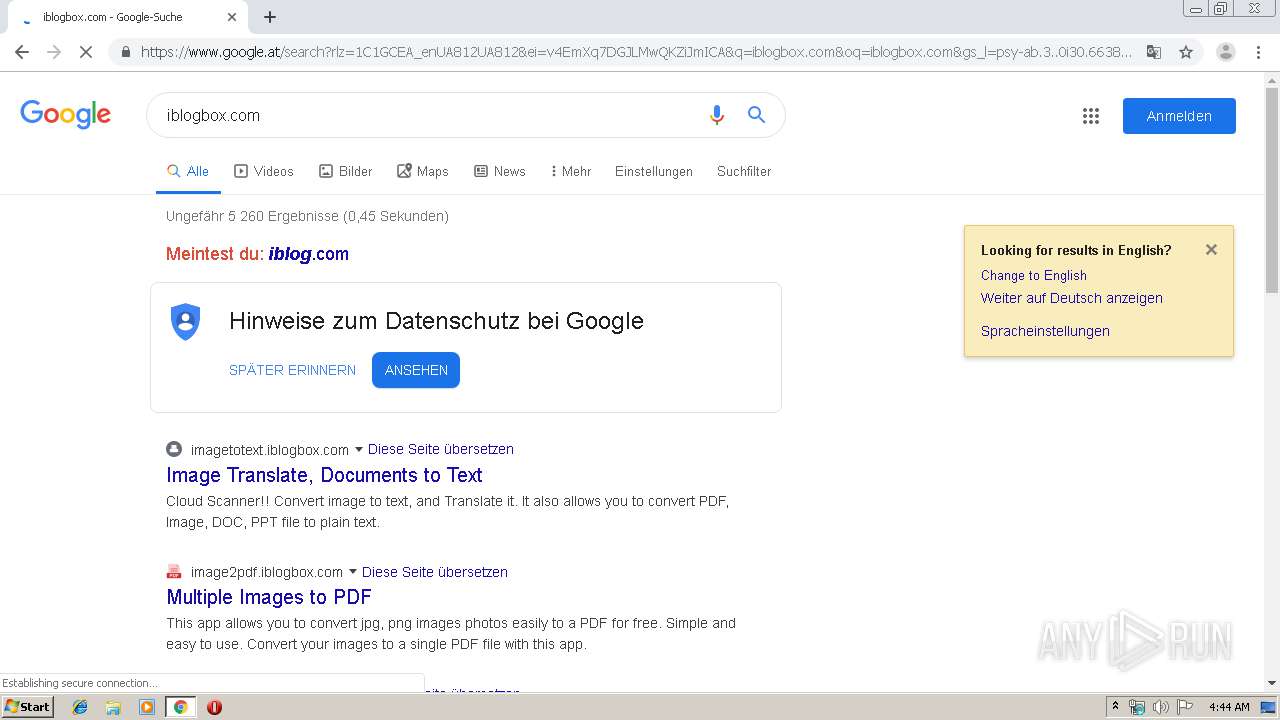Translate the imagetotext result page

441,449
